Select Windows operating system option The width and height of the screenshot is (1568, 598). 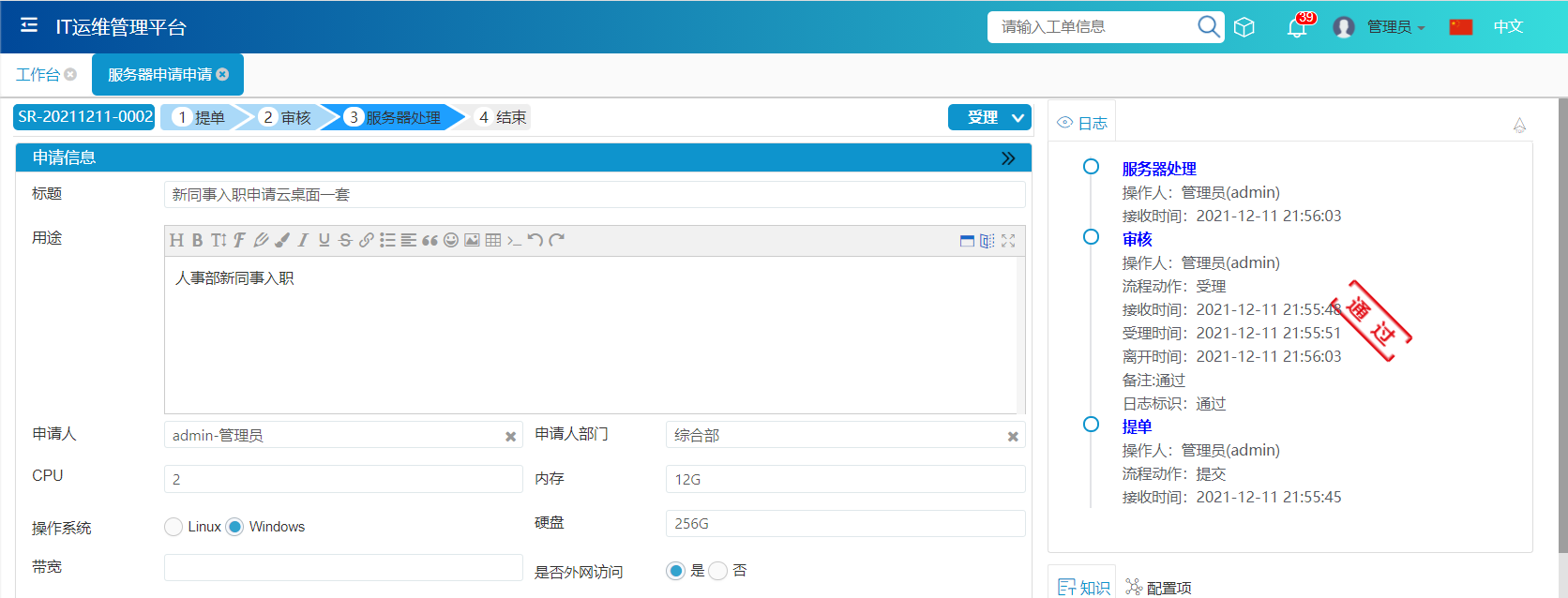(235, 527)
